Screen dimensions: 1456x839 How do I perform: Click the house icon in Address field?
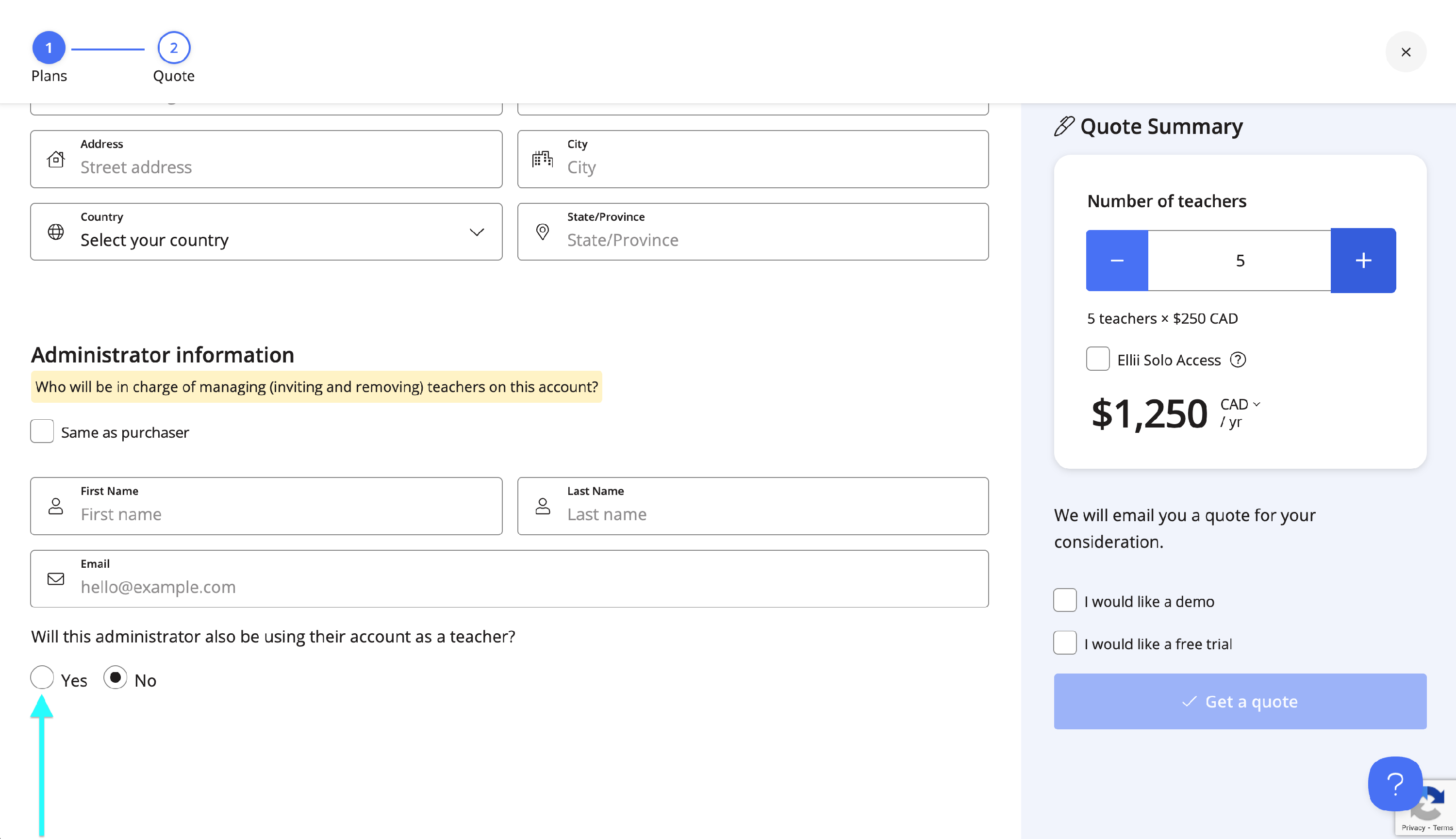pos(56,159)
